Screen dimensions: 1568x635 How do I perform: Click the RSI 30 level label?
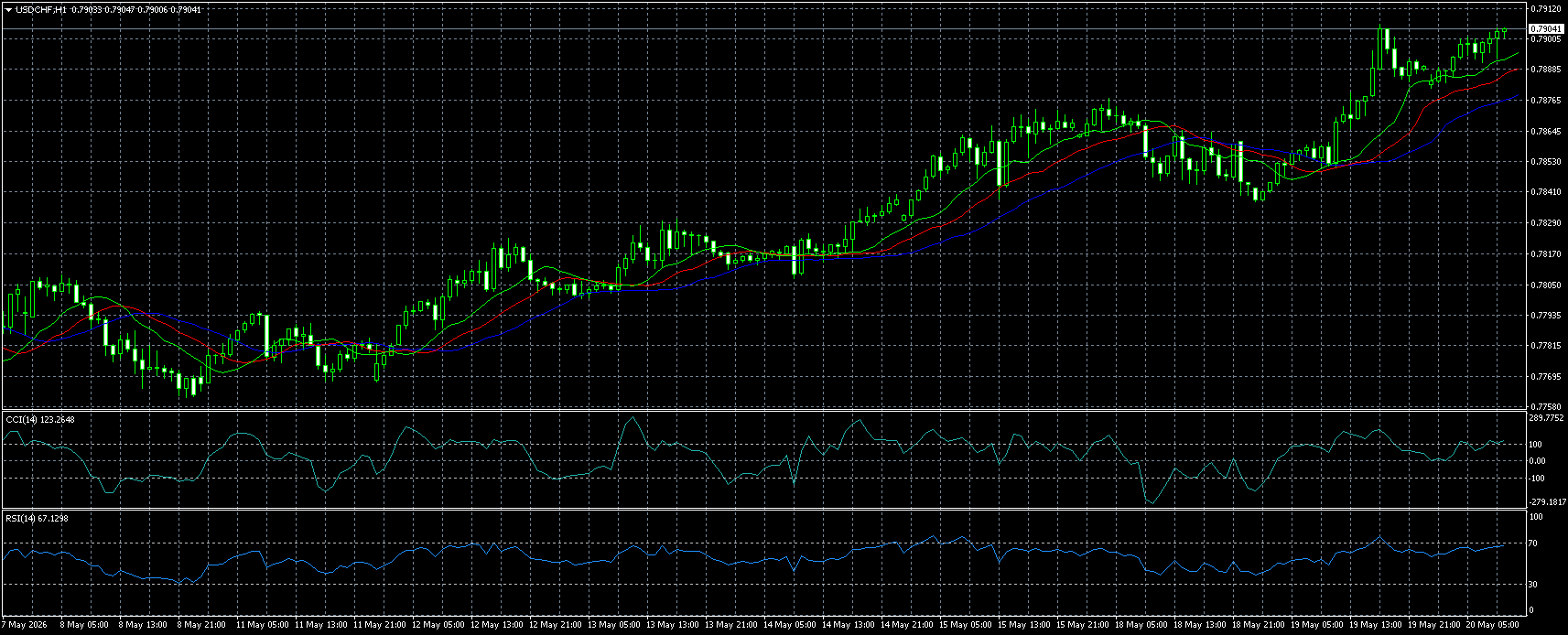click(x=1534, y=585)
